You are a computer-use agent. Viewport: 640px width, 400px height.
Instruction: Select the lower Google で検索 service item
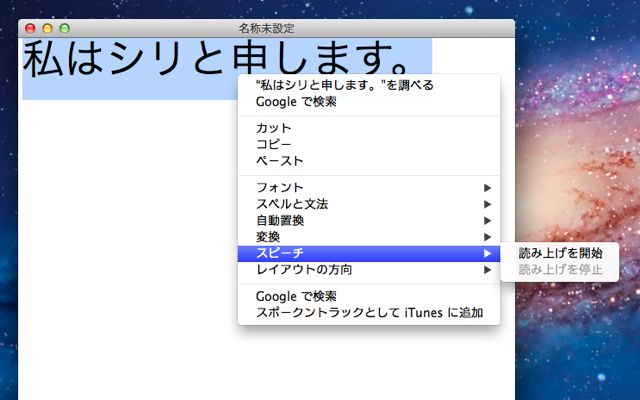[x=369, y=296]
